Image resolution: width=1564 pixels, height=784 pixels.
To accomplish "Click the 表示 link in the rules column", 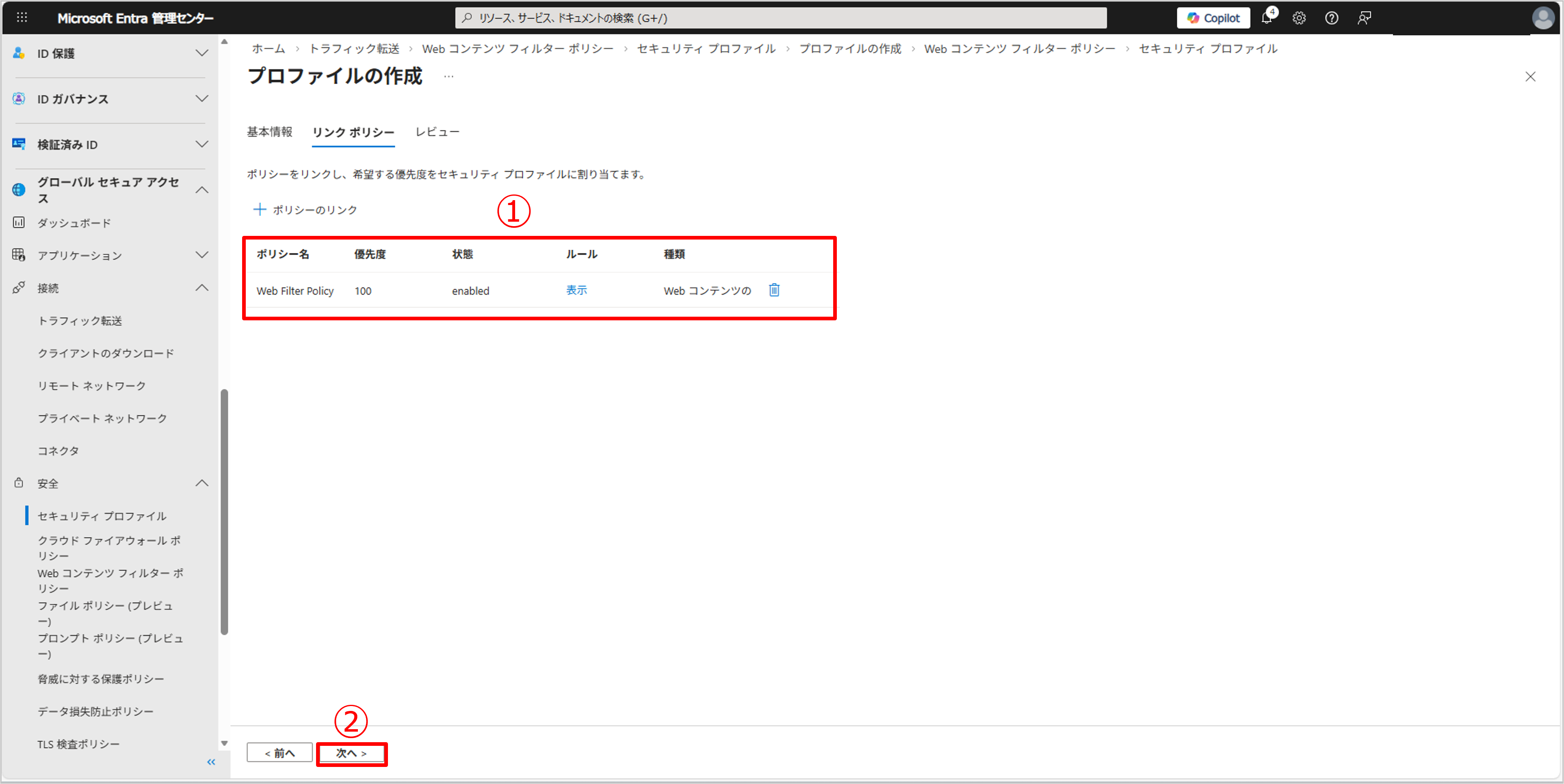I will [x=576, y=290].
